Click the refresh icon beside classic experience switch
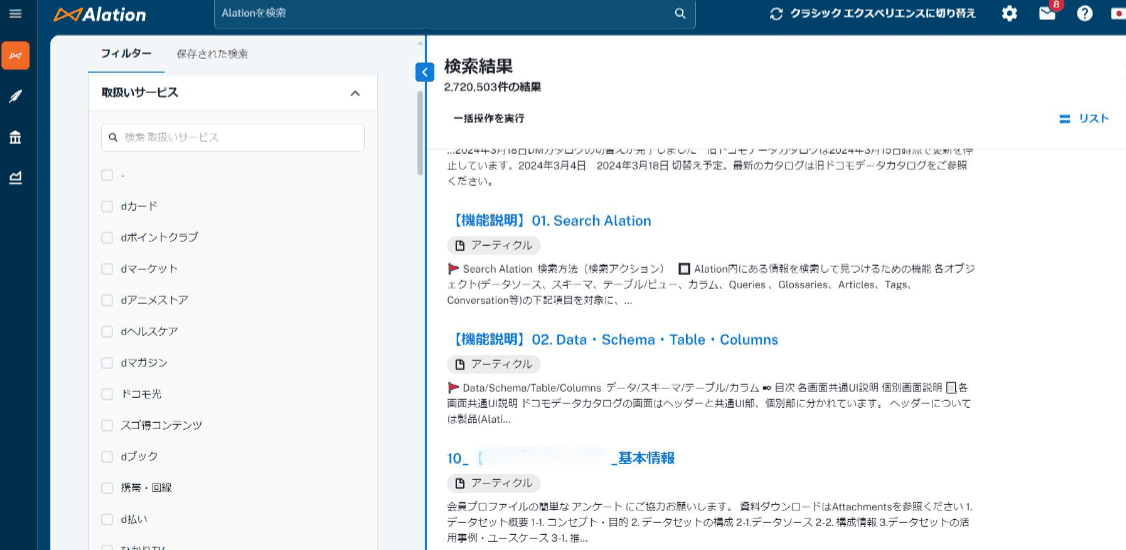1126x550 pixels. coord(776,14)
